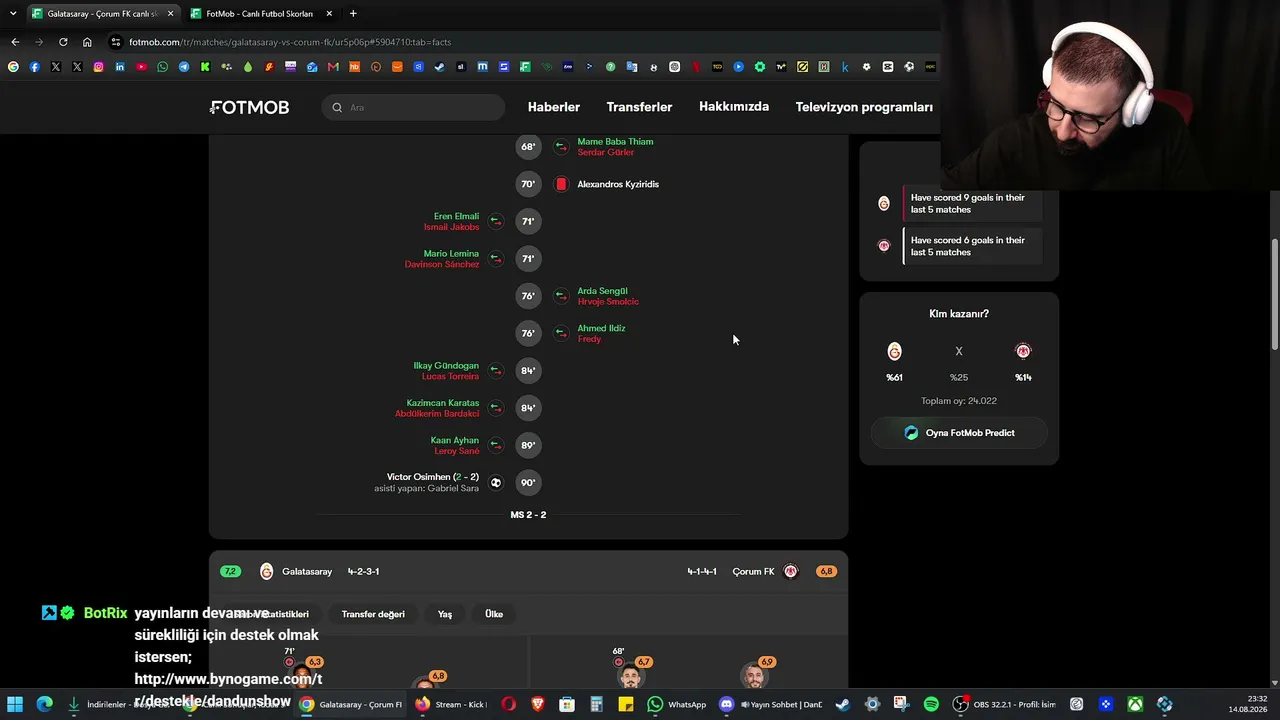
Task: Go to the browser home page
Action: coord(87,42)
